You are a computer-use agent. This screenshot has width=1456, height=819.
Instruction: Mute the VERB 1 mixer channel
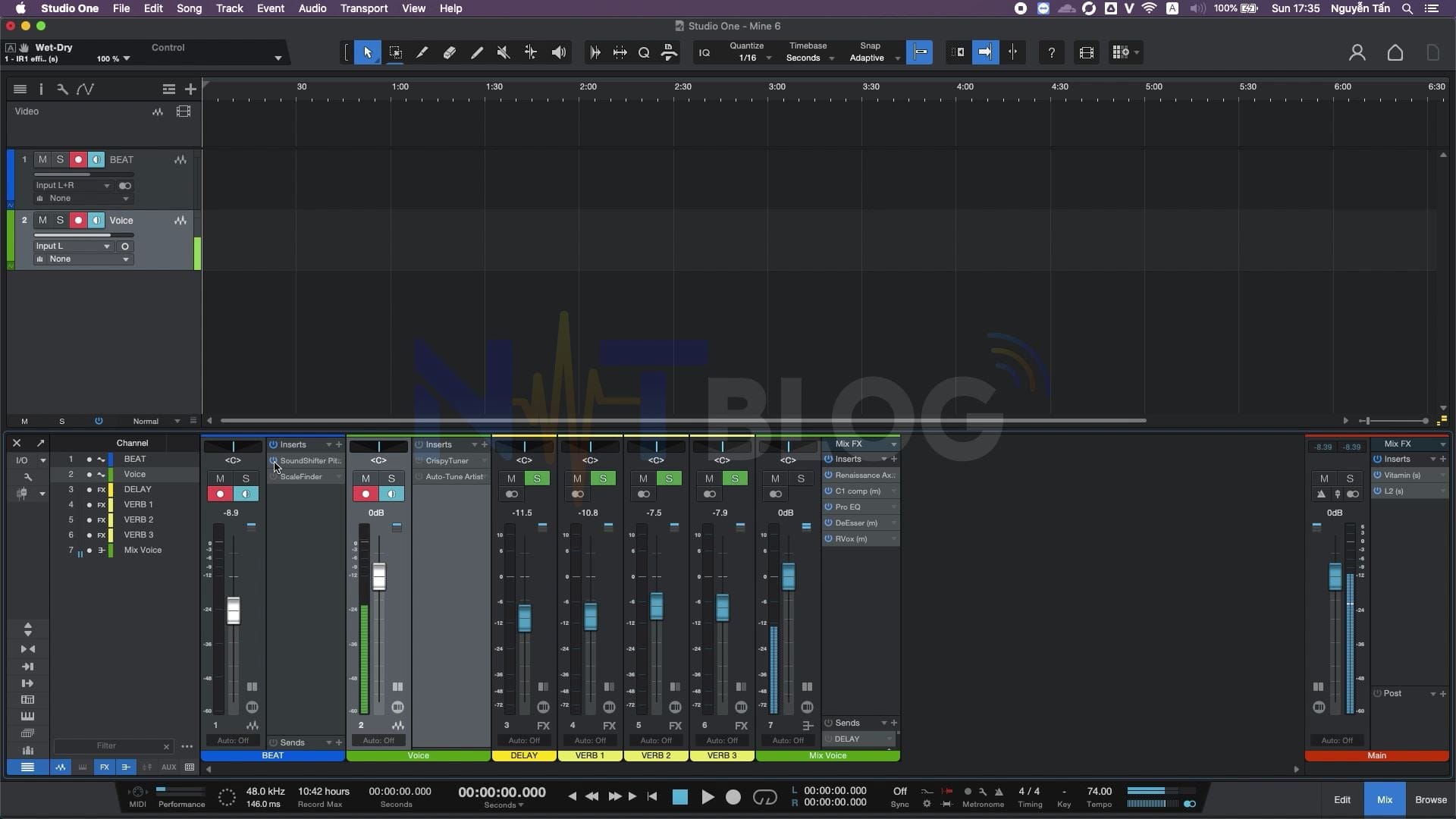[577, 479]
